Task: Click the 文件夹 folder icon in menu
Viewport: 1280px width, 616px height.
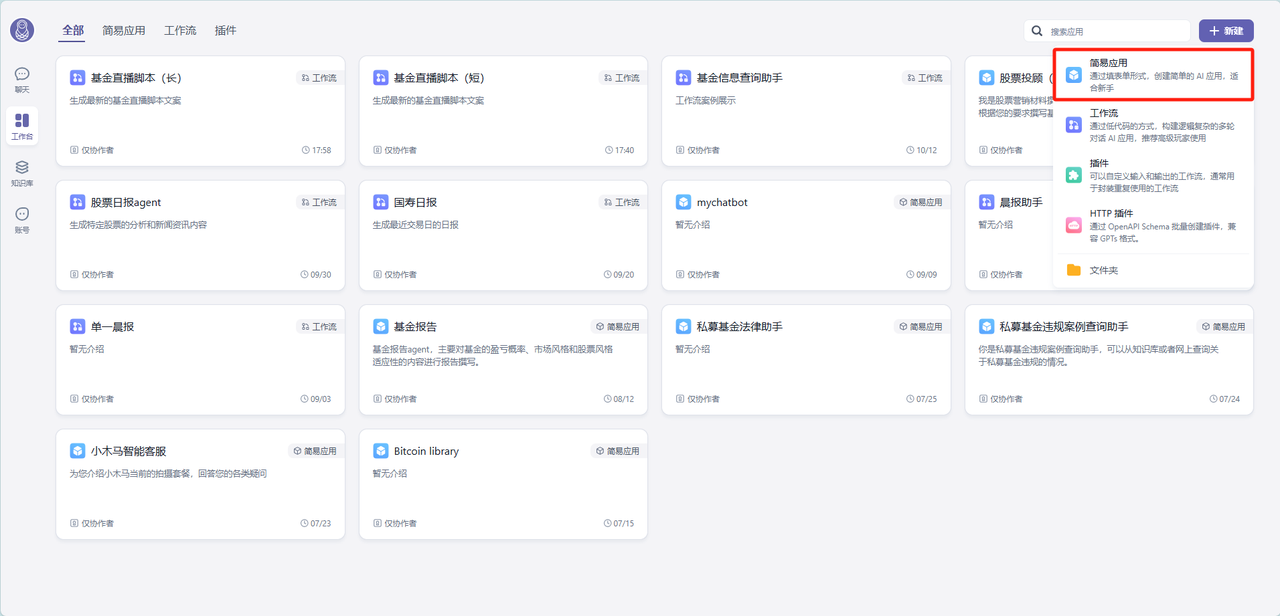Action: [1073, 270]
